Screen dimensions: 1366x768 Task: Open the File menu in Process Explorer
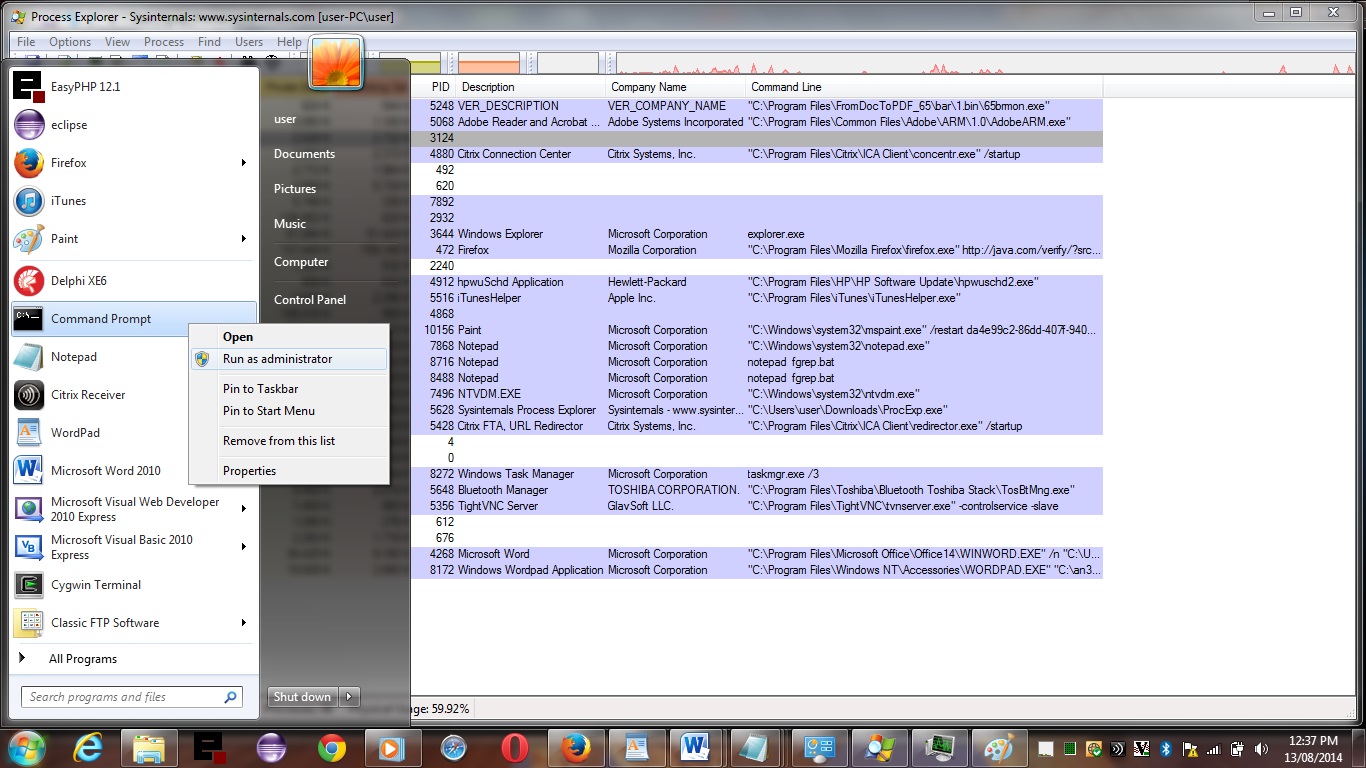tap(26, 42)
